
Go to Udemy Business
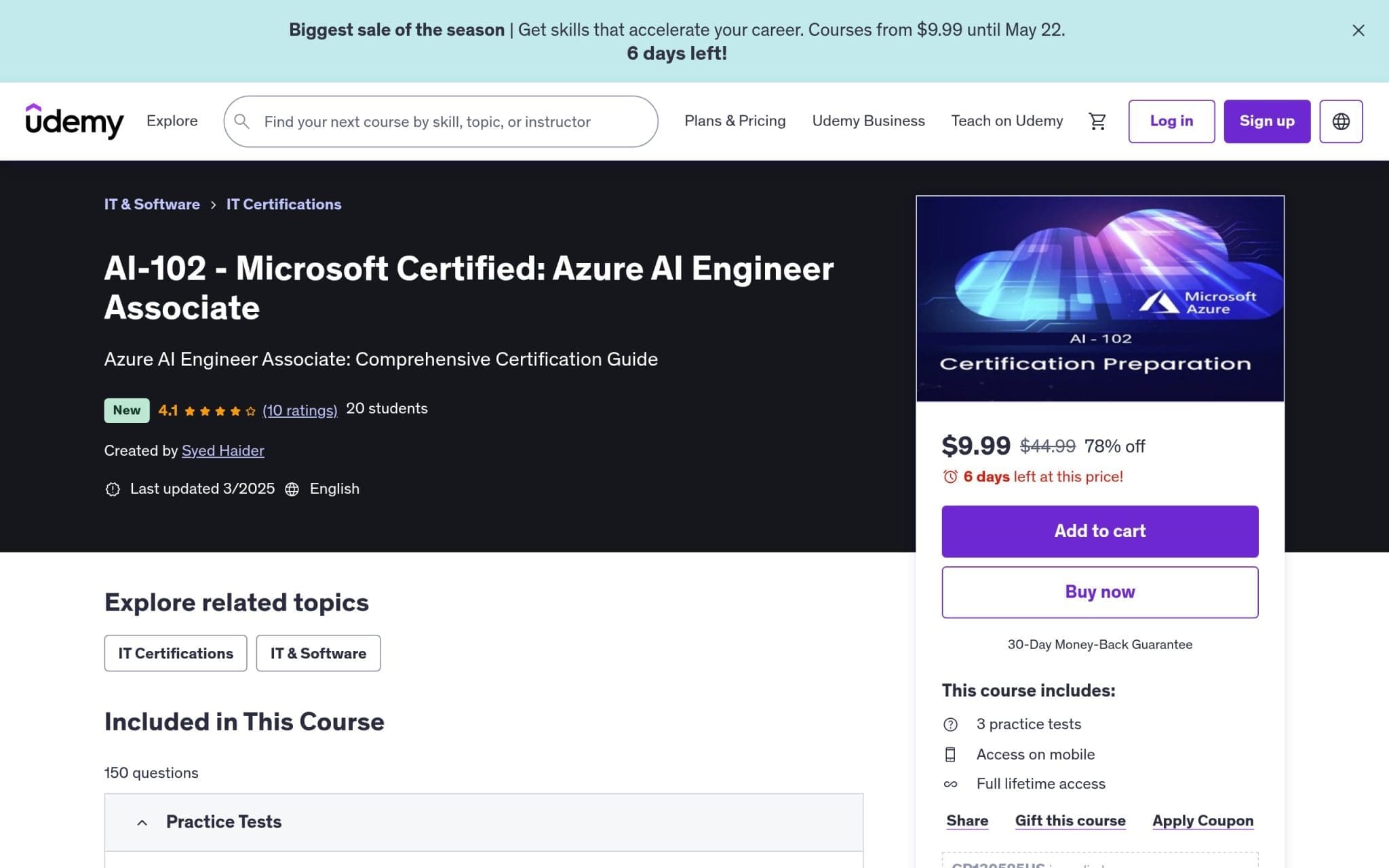[x=869, y=121]
